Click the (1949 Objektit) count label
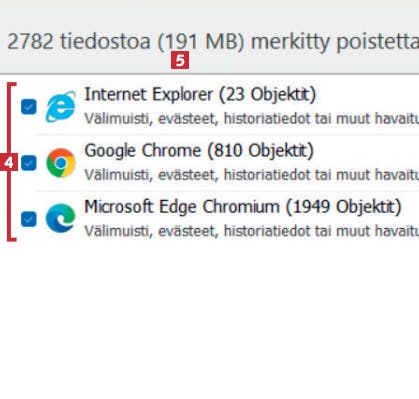This screenshot has width=419, height=399. [343, 207]
